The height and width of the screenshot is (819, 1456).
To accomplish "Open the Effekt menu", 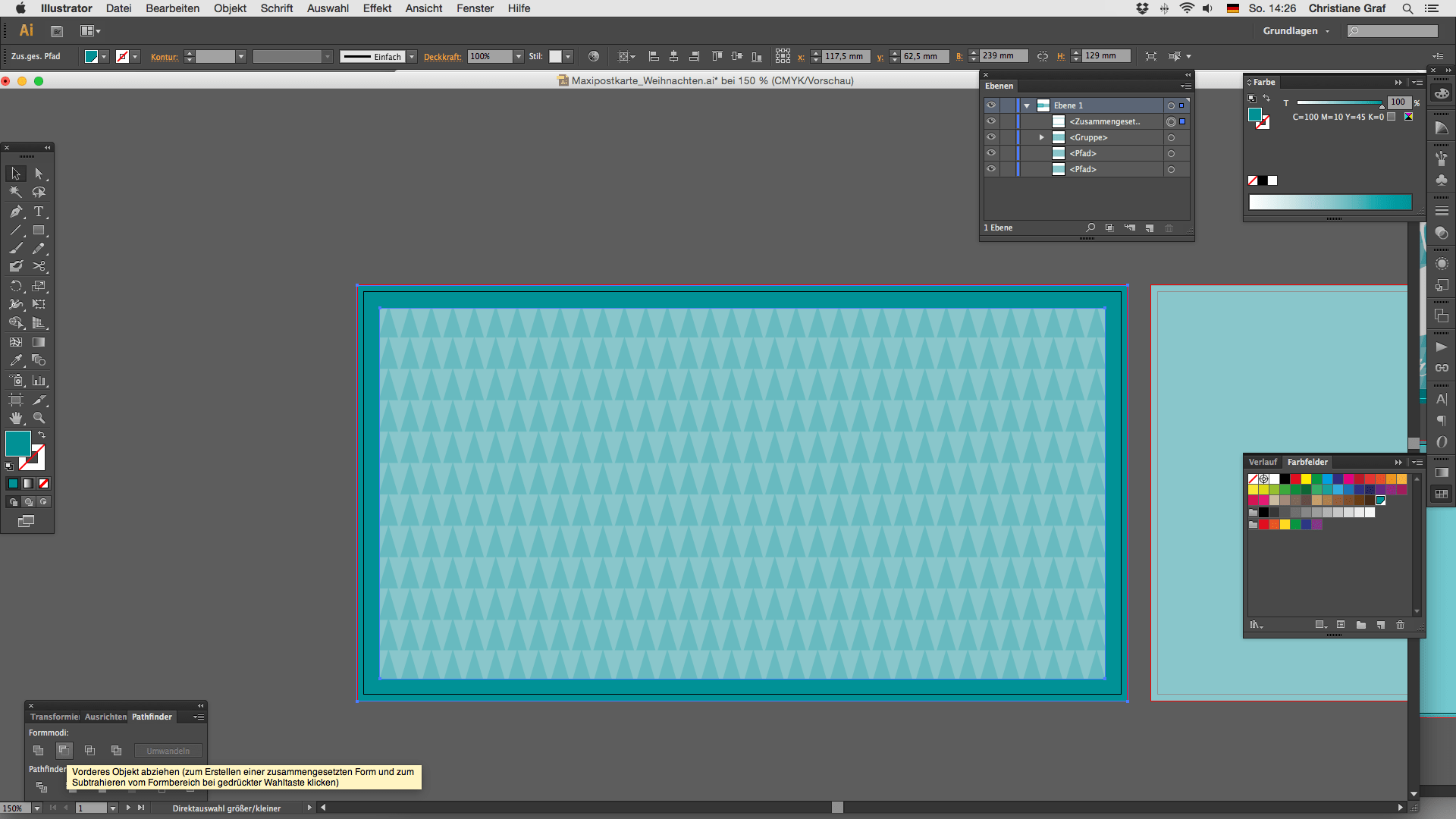I will (x=377, y=8).
